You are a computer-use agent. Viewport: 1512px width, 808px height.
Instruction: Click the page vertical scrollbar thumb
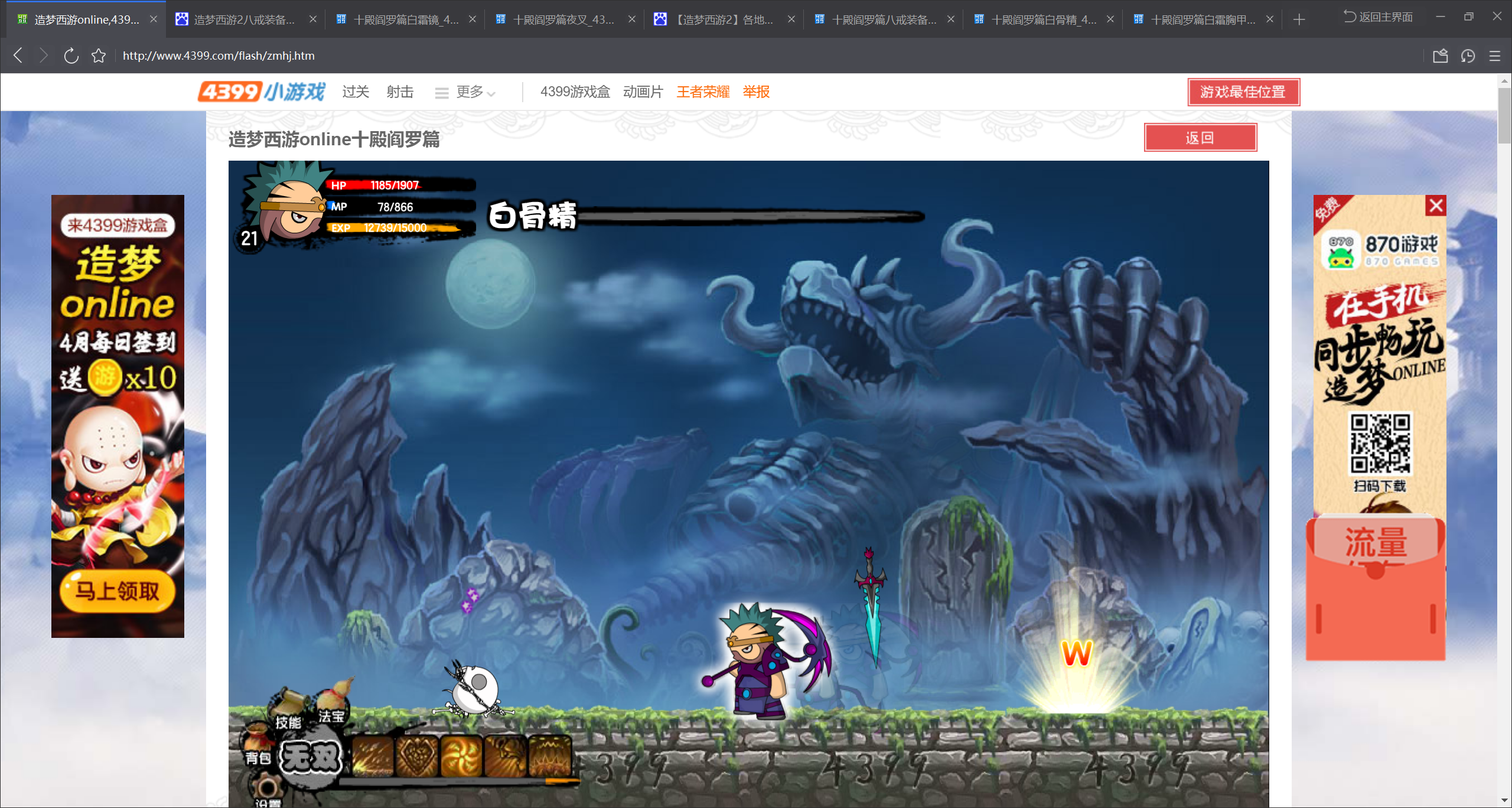coord(1504,115)
